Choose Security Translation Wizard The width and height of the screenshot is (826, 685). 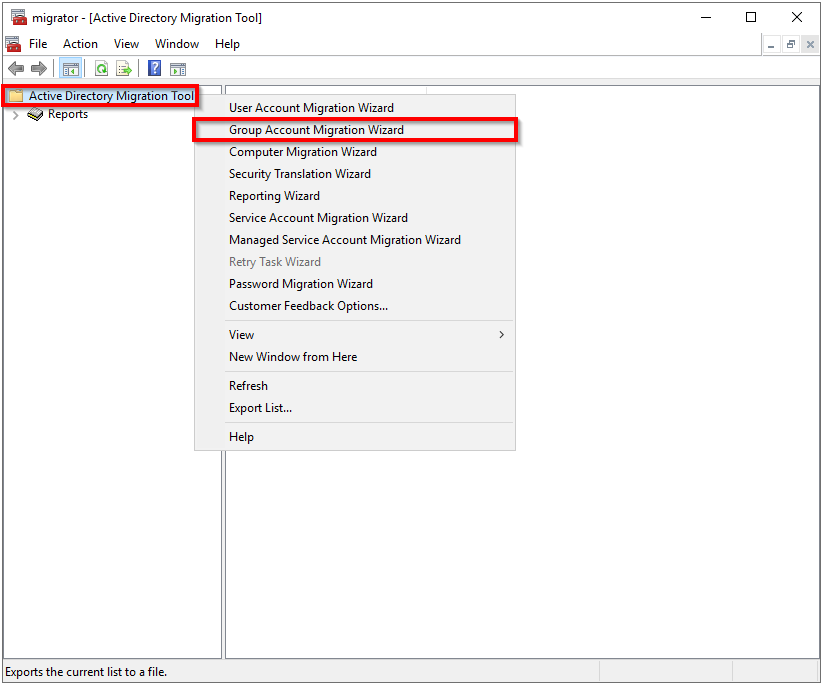pos(355,174)
